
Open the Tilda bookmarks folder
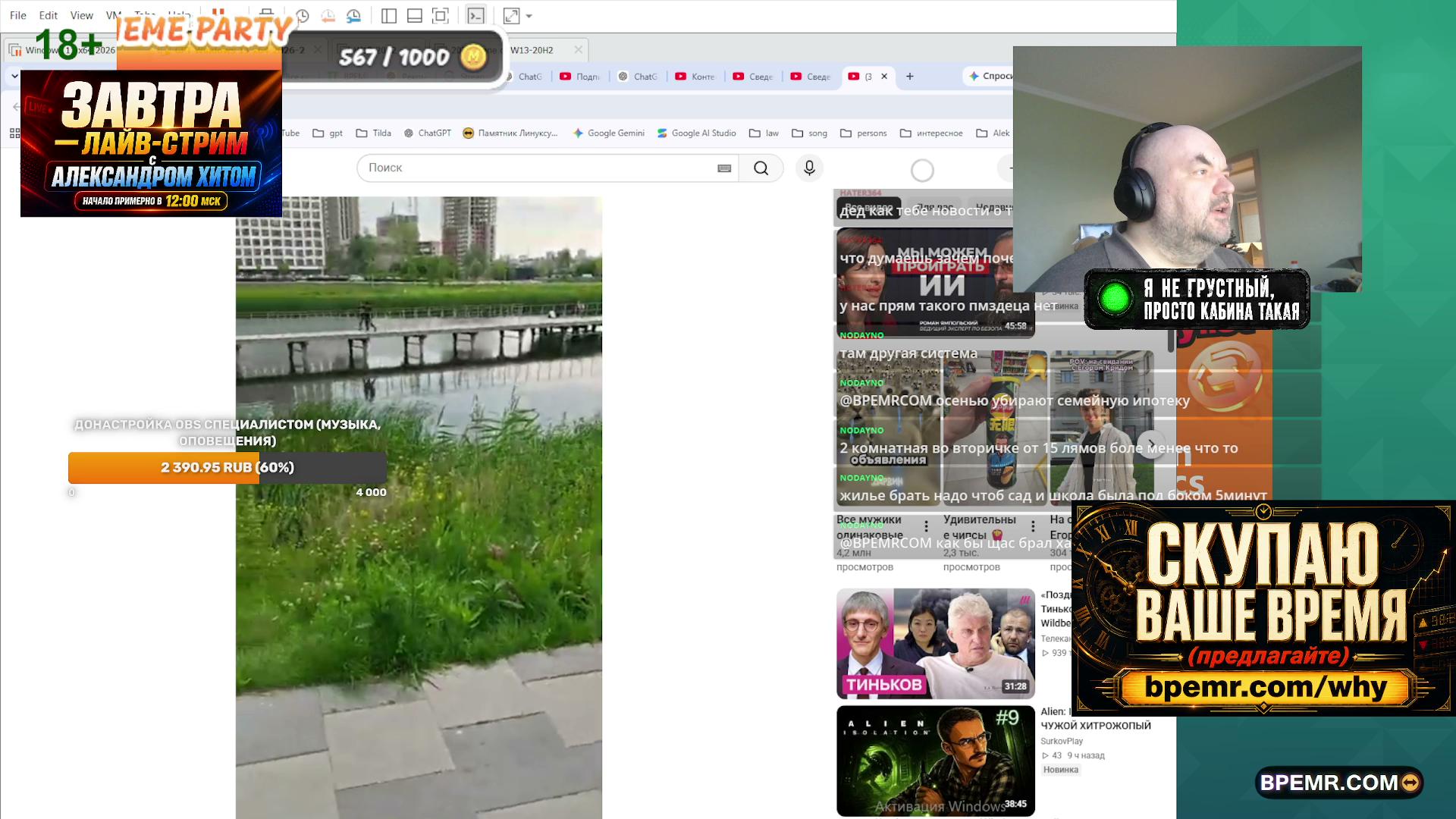point(374,133)
